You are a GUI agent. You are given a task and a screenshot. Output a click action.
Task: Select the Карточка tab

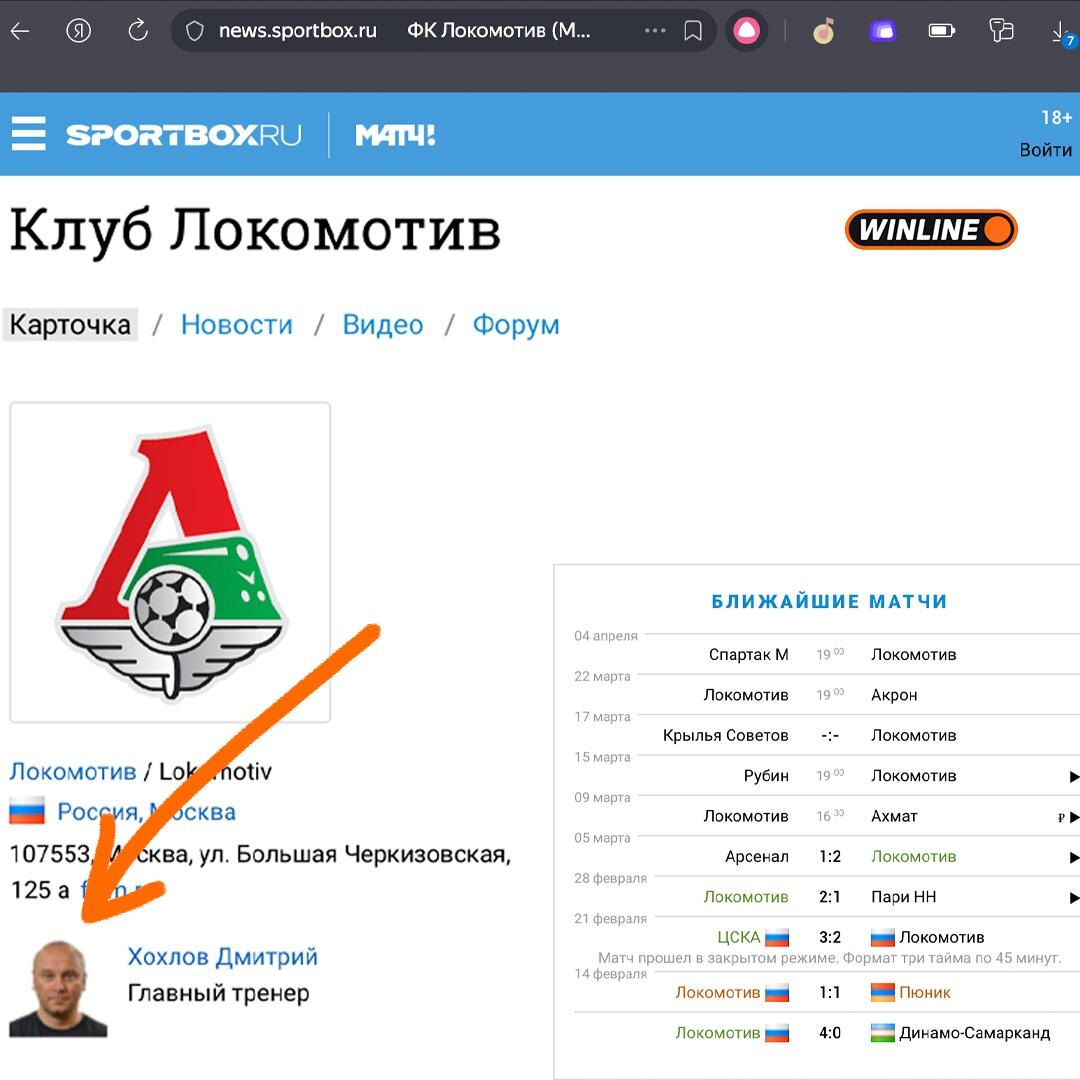(x=70, y=324)
